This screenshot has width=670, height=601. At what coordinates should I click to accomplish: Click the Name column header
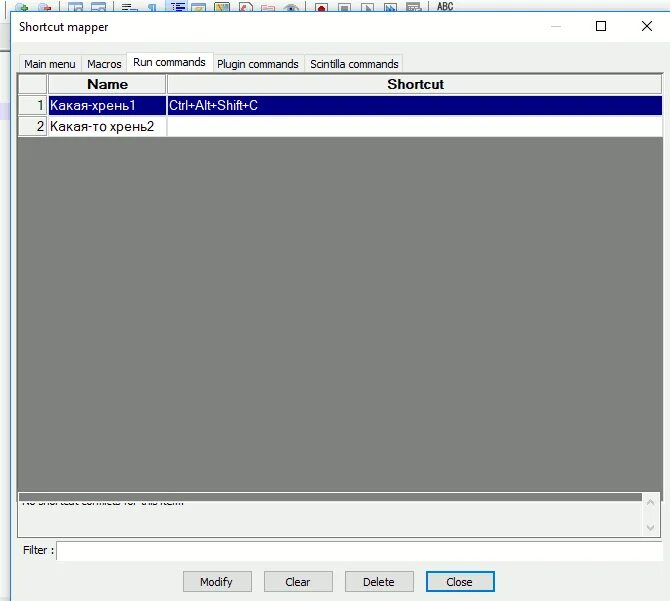(107, 84)
